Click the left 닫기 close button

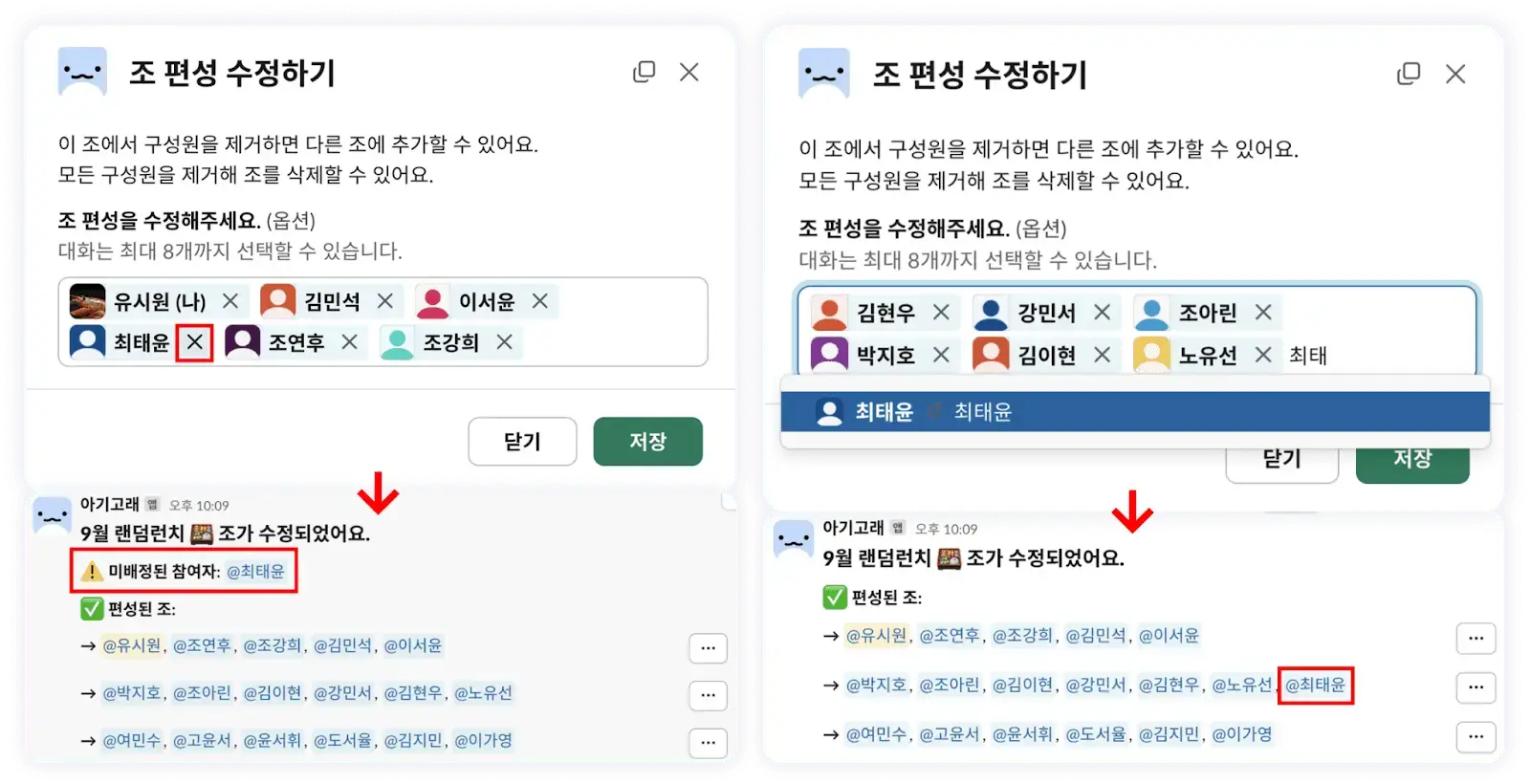pos(522,442)
